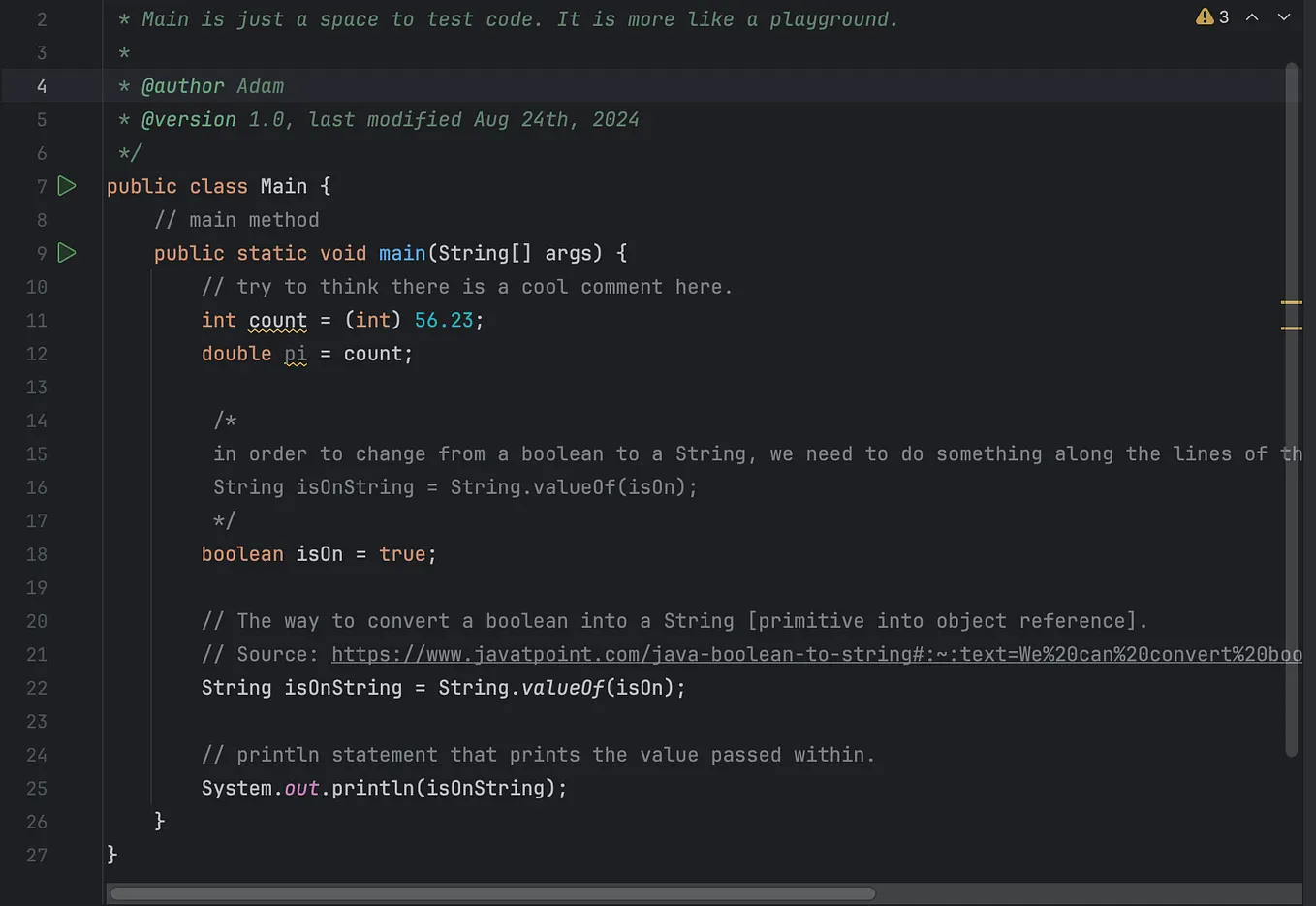1316x906 pixels.
Task: Click line number 18 in the gutter
Action: [x=37, y=554]
